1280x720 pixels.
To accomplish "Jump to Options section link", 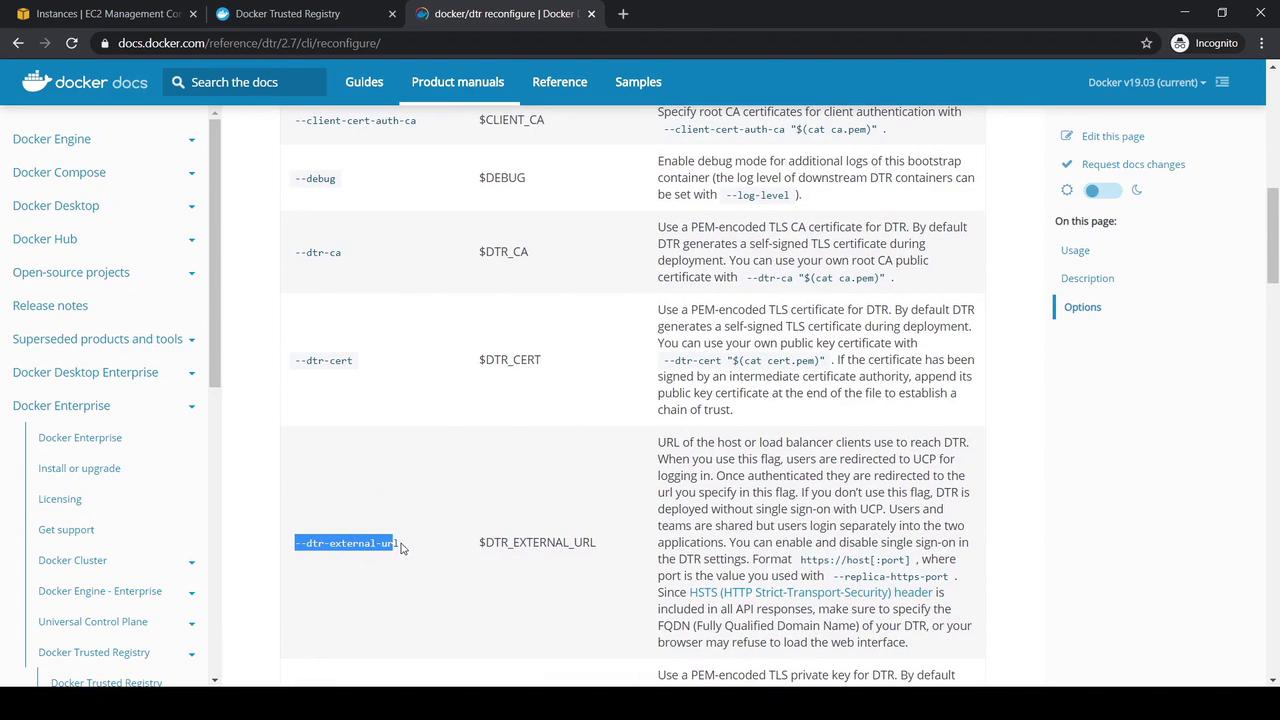I will tap(1082, 307).
